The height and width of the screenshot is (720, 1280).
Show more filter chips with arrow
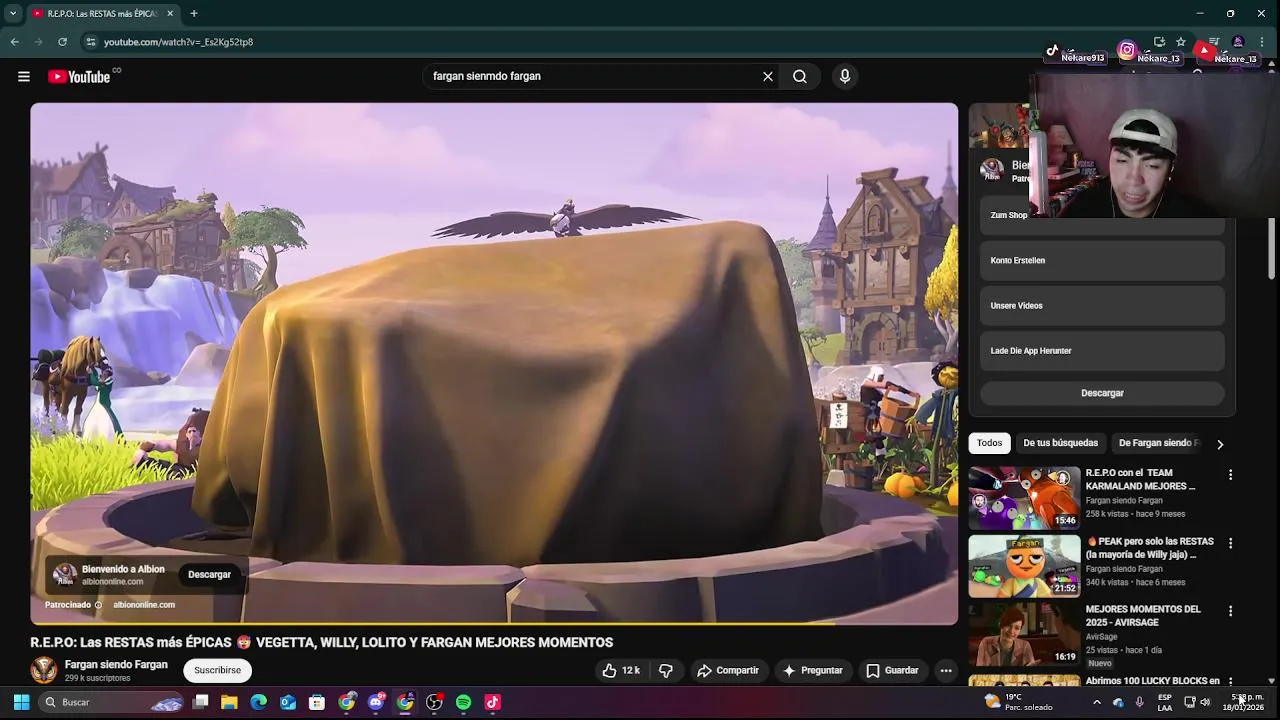(1220, 444)
